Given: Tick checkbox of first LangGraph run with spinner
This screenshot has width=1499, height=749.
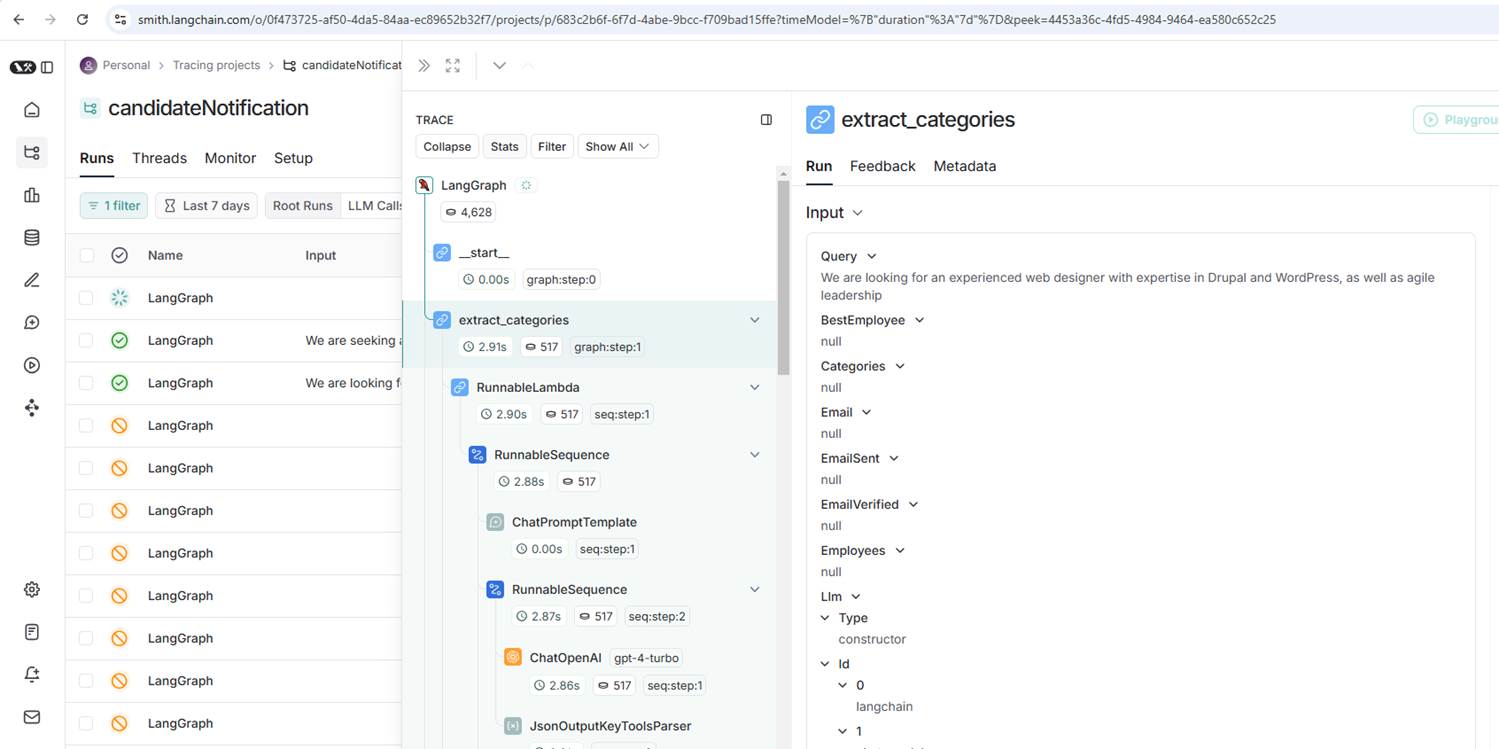Looking at the screenshot, I should (86, 298).
